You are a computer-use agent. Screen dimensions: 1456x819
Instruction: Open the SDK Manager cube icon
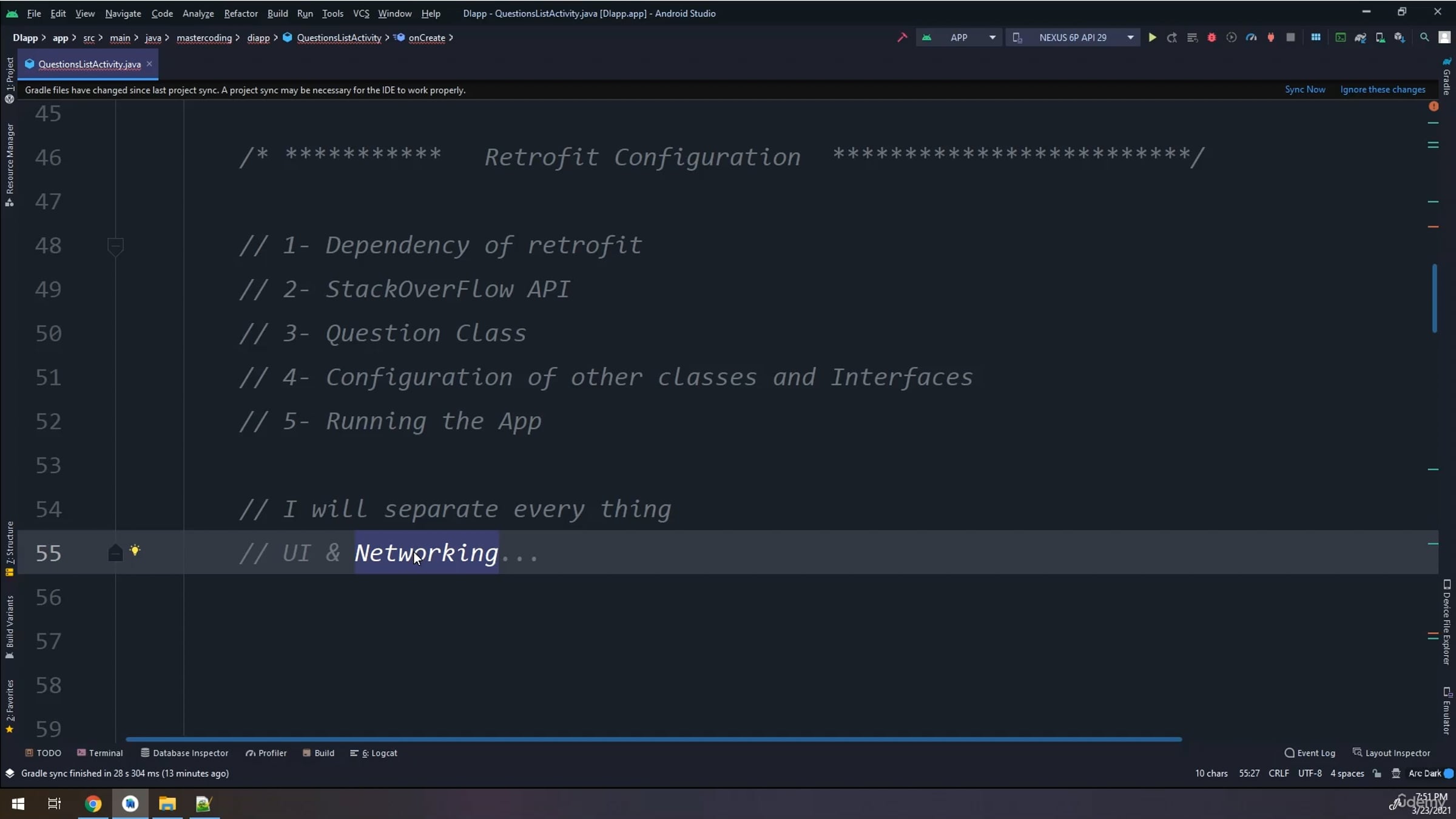click(1400, 38)
